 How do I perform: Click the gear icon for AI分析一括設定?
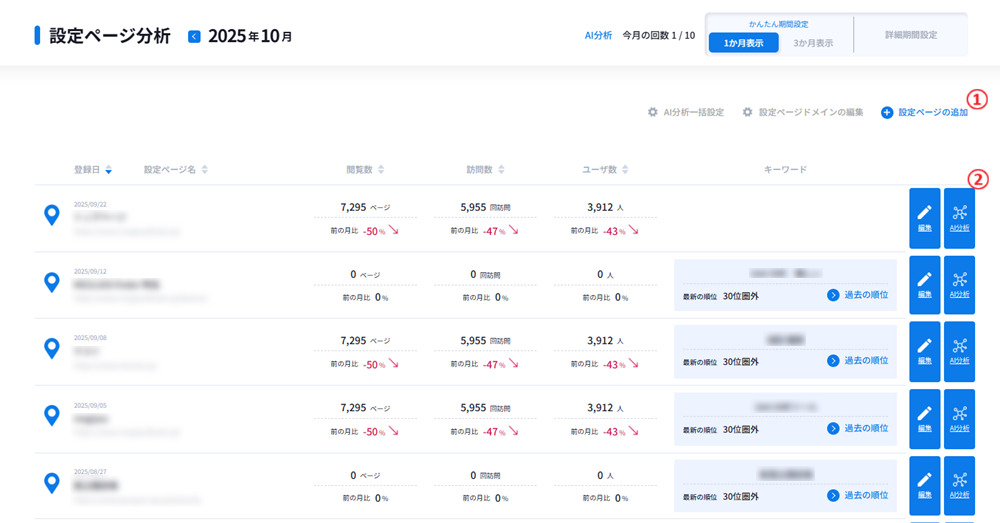click(653, 112)
